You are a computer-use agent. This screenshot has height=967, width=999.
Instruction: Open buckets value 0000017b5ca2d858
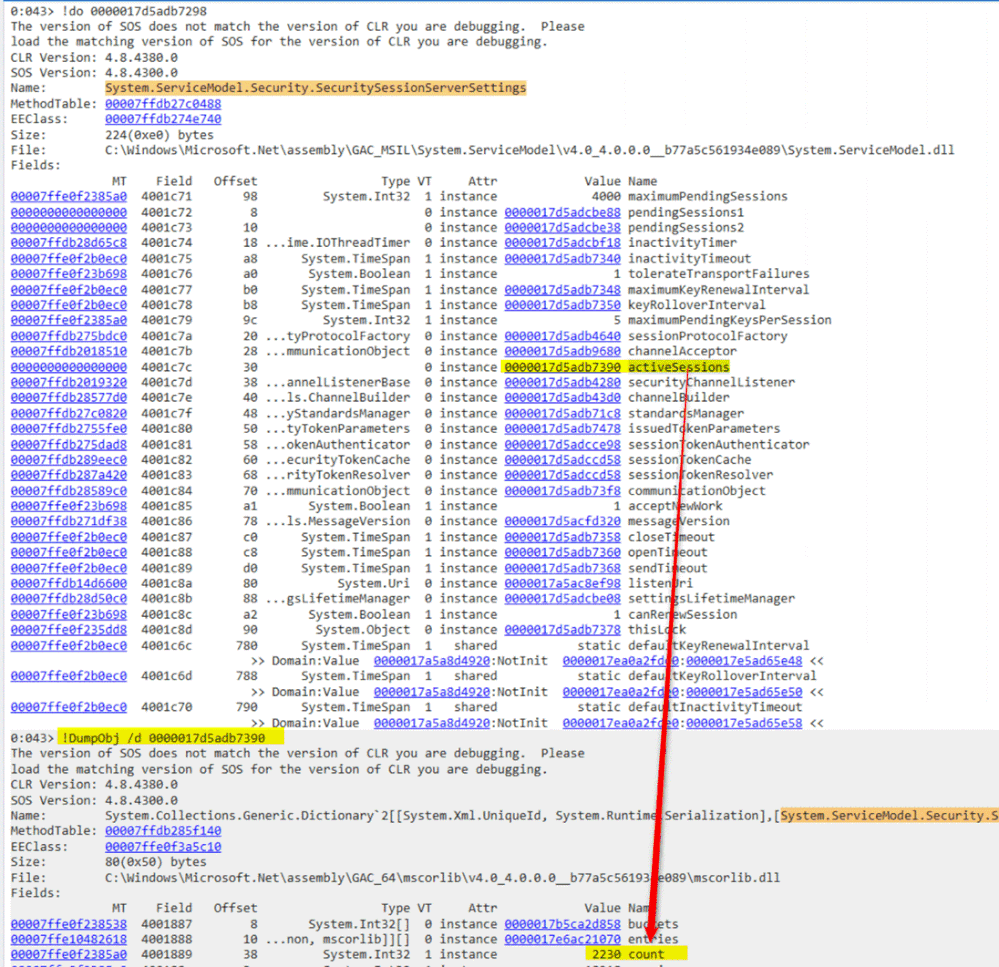562,924
